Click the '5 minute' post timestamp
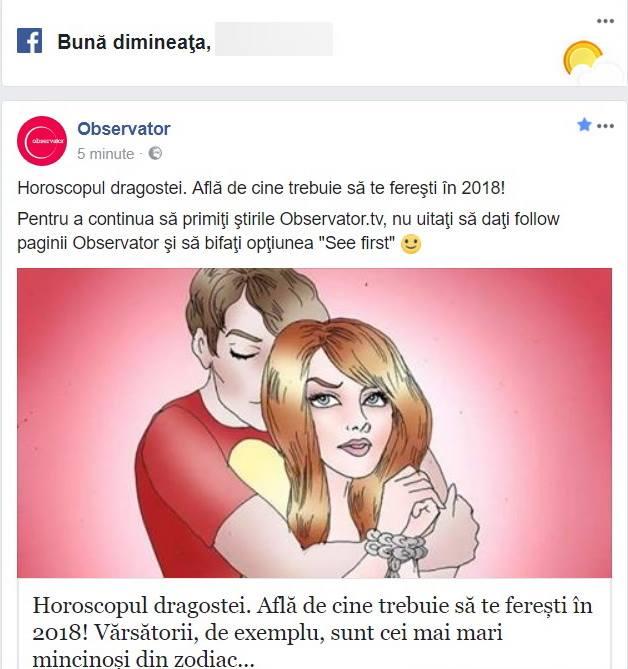Viewport: 628px width, 669px height. coord(105,154)
